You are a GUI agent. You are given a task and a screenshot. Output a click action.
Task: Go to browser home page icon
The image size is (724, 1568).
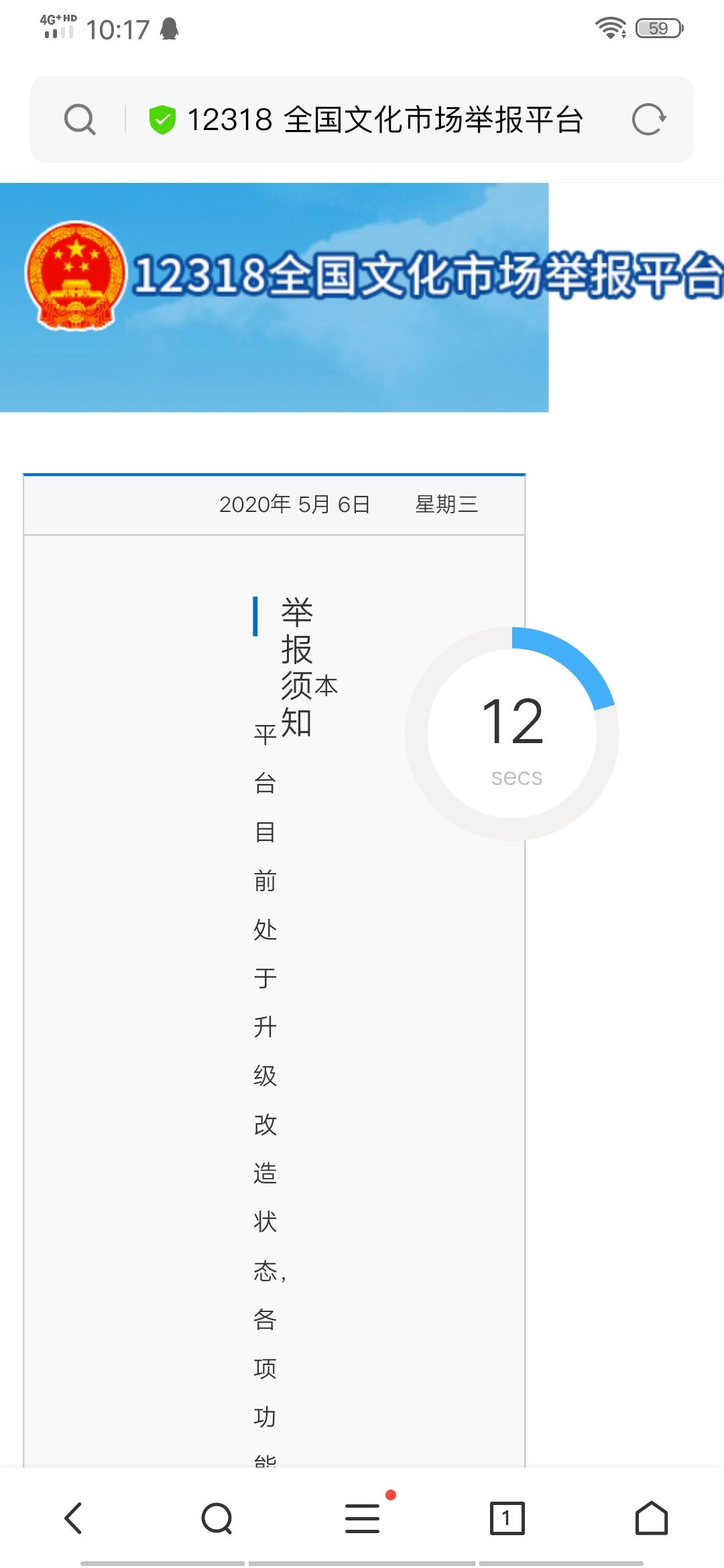[652, 1518]
